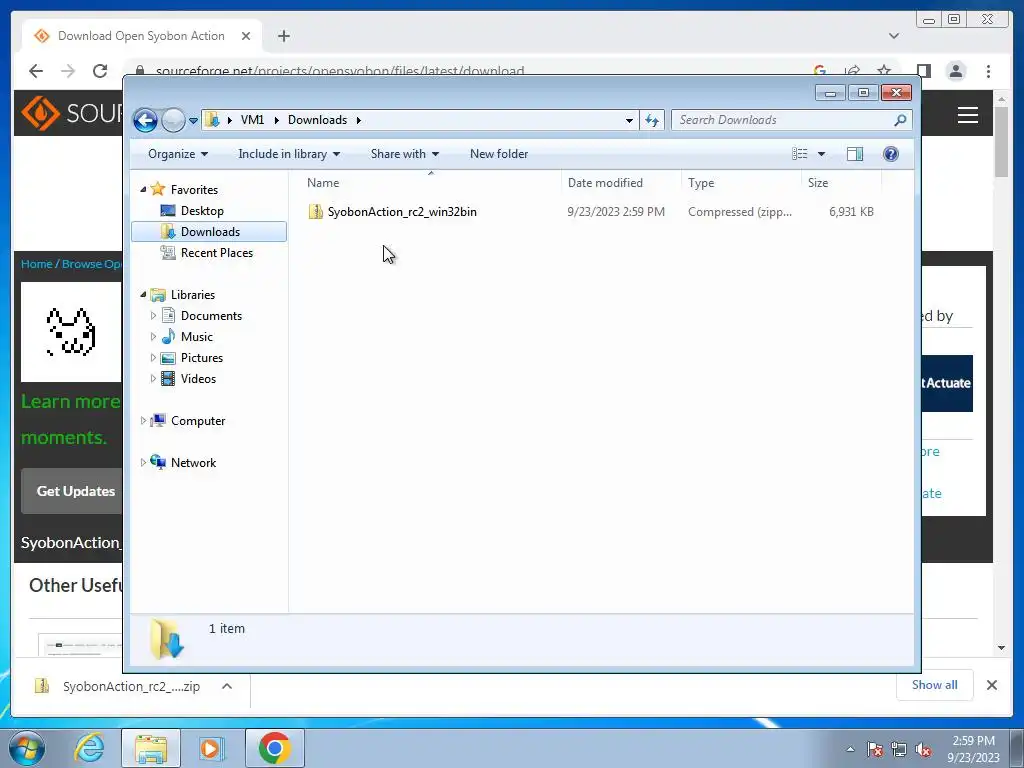This screenshot has width=1024, height=768.
Task: Expand the Documents library
Action: 153,316
